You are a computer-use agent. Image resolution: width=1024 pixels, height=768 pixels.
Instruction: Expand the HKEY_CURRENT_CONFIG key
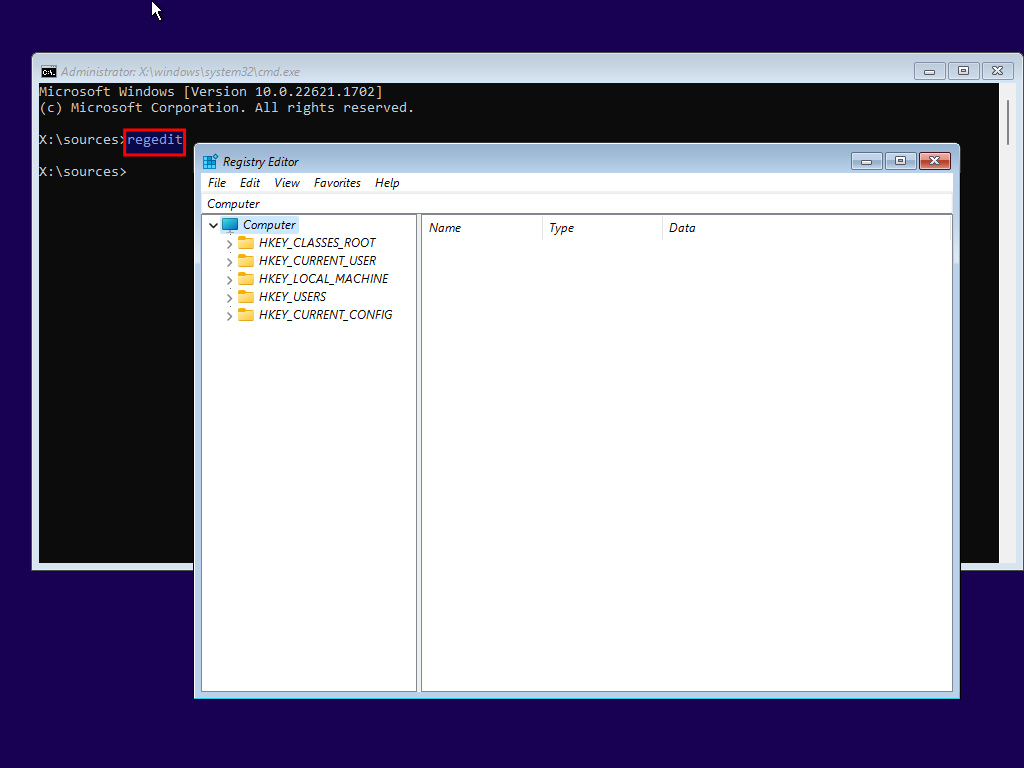229,316
